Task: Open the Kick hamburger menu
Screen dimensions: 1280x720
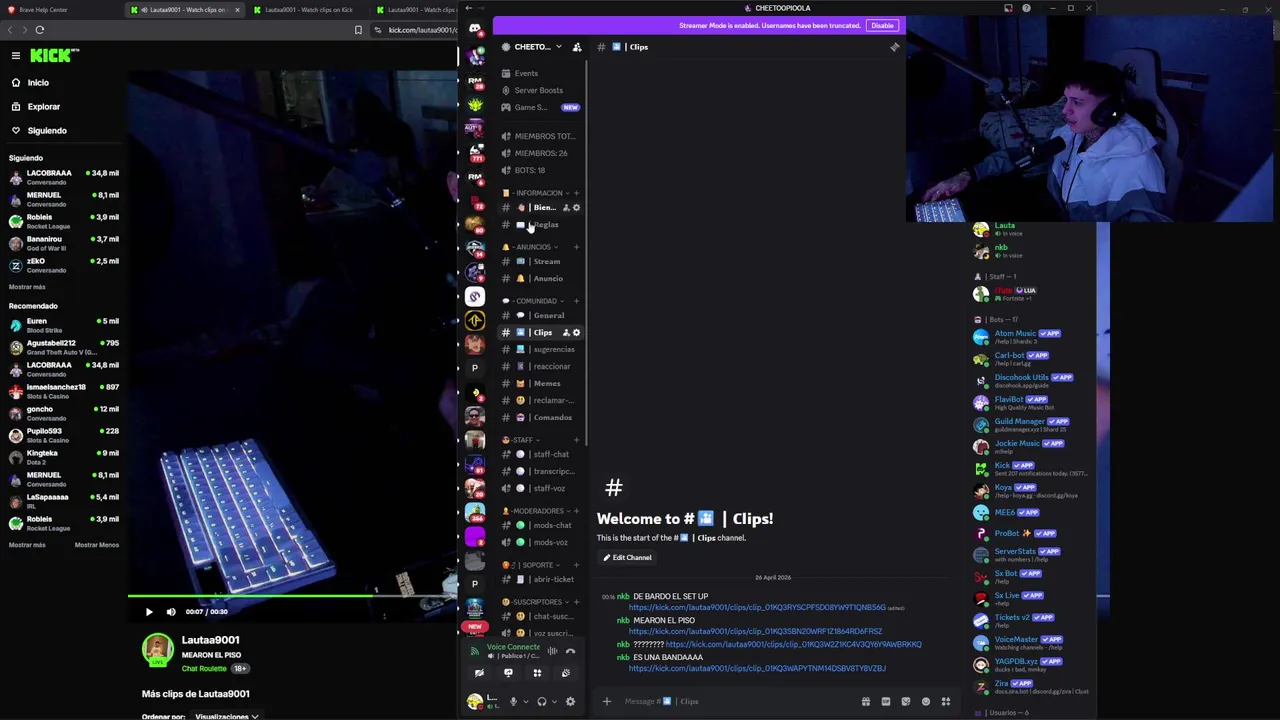Action: (x=16, y=56)
